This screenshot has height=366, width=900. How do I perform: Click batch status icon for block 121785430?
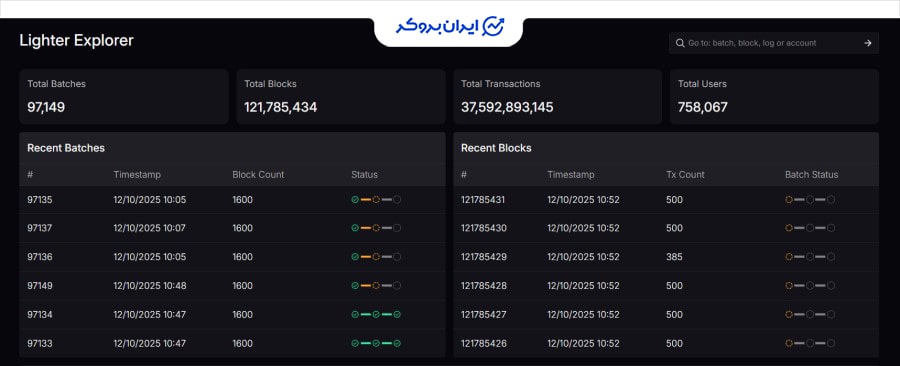pos(810,228)
